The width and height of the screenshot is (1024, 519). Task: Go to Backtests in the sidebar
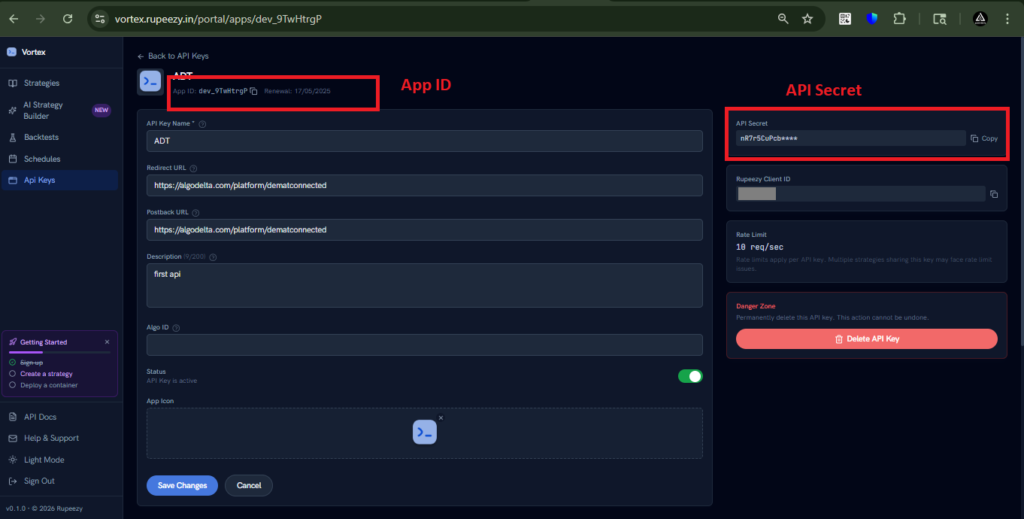(x=41, y=137)
